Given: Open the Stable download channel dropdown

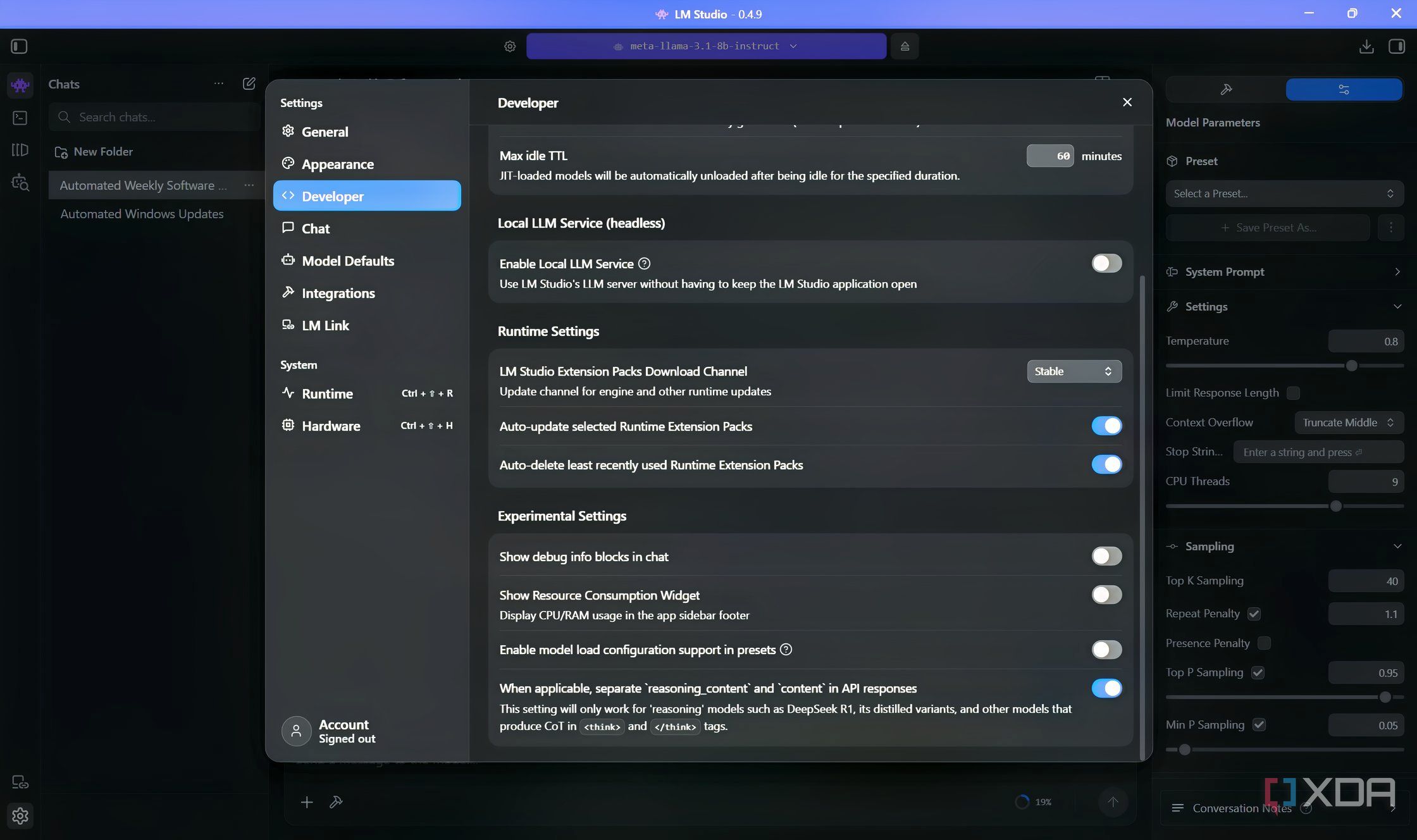Looking at the screenshot, I should (1074, 371).
